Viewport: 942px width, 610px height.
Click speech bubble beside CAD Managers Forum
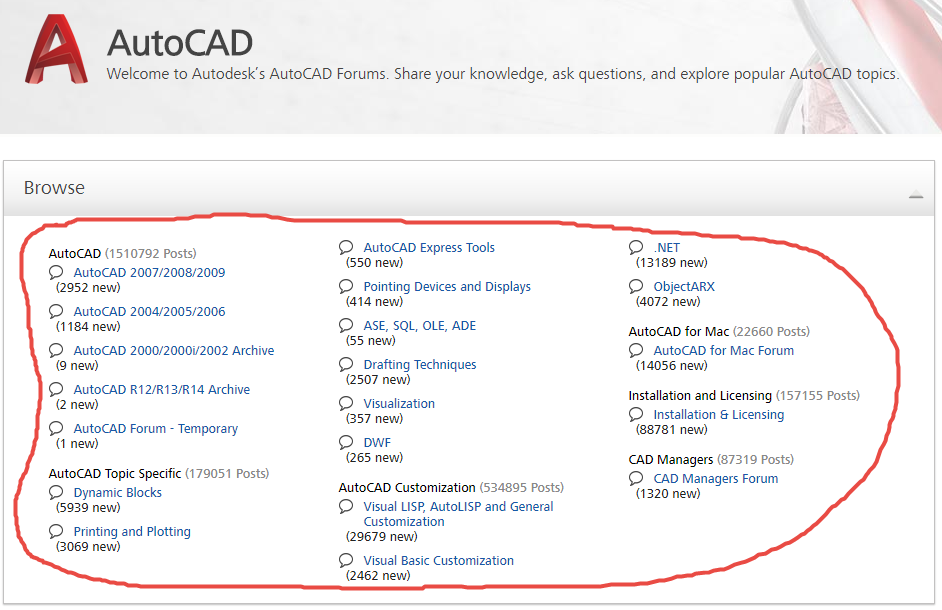tap(636, 479)
